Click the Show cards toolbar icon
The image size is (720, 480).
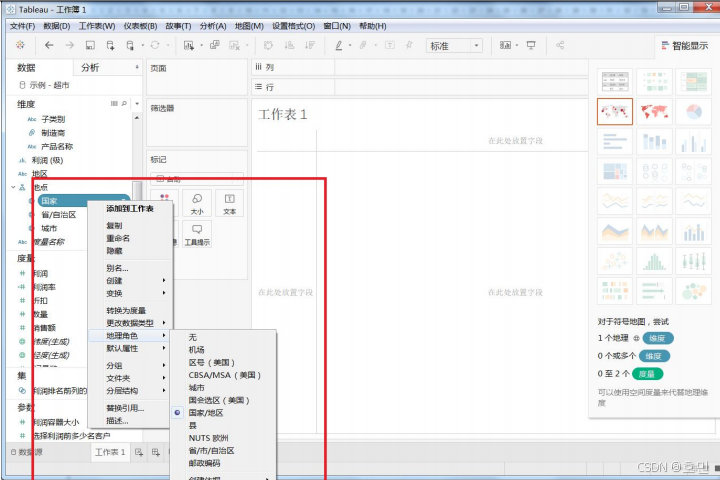pyautogui.click(x=505, y=45)
